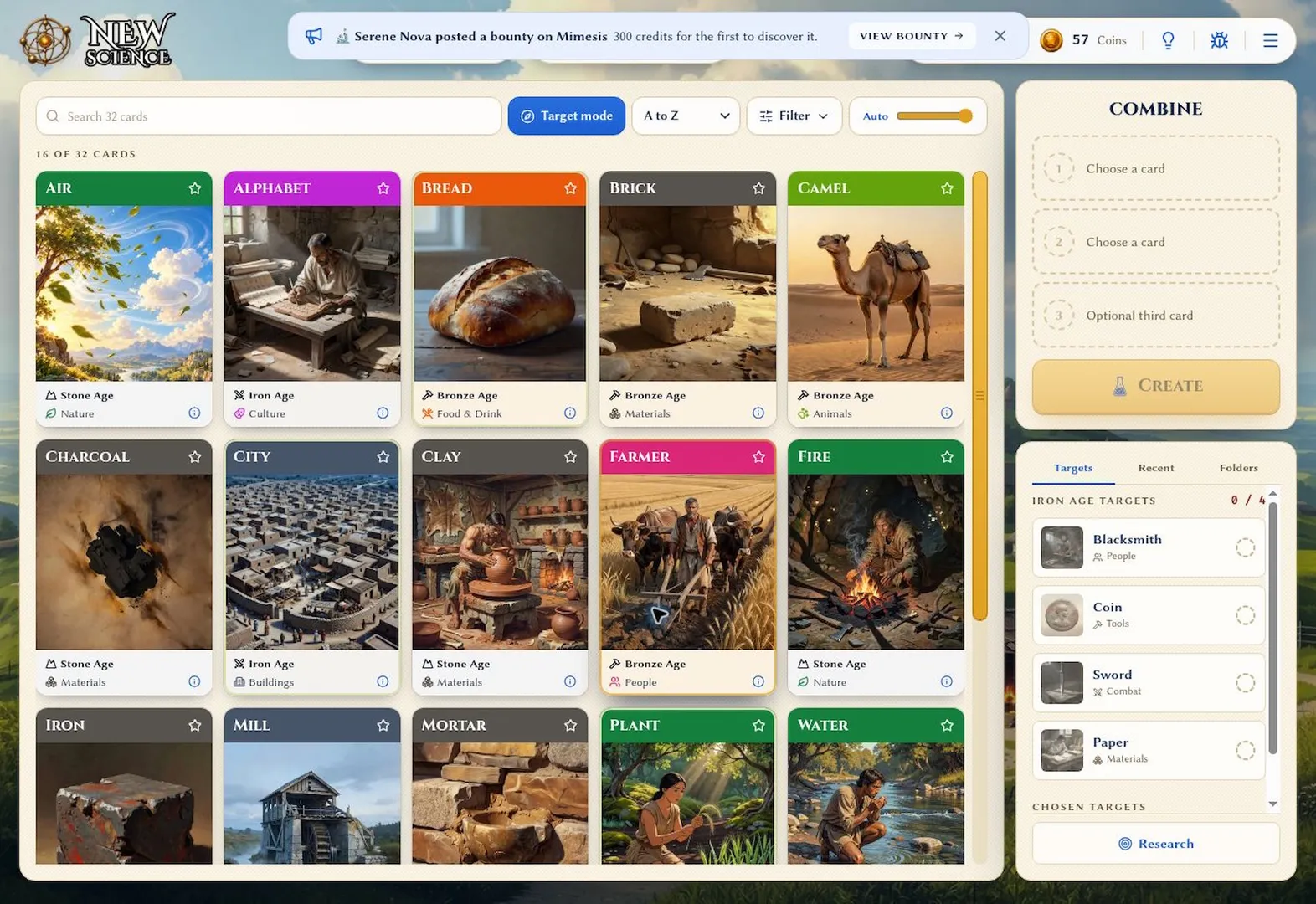Open the Coin target thumbnail
This screenshot has width=1316, height=904.
pyautogui.click(x=1062, y=615)
